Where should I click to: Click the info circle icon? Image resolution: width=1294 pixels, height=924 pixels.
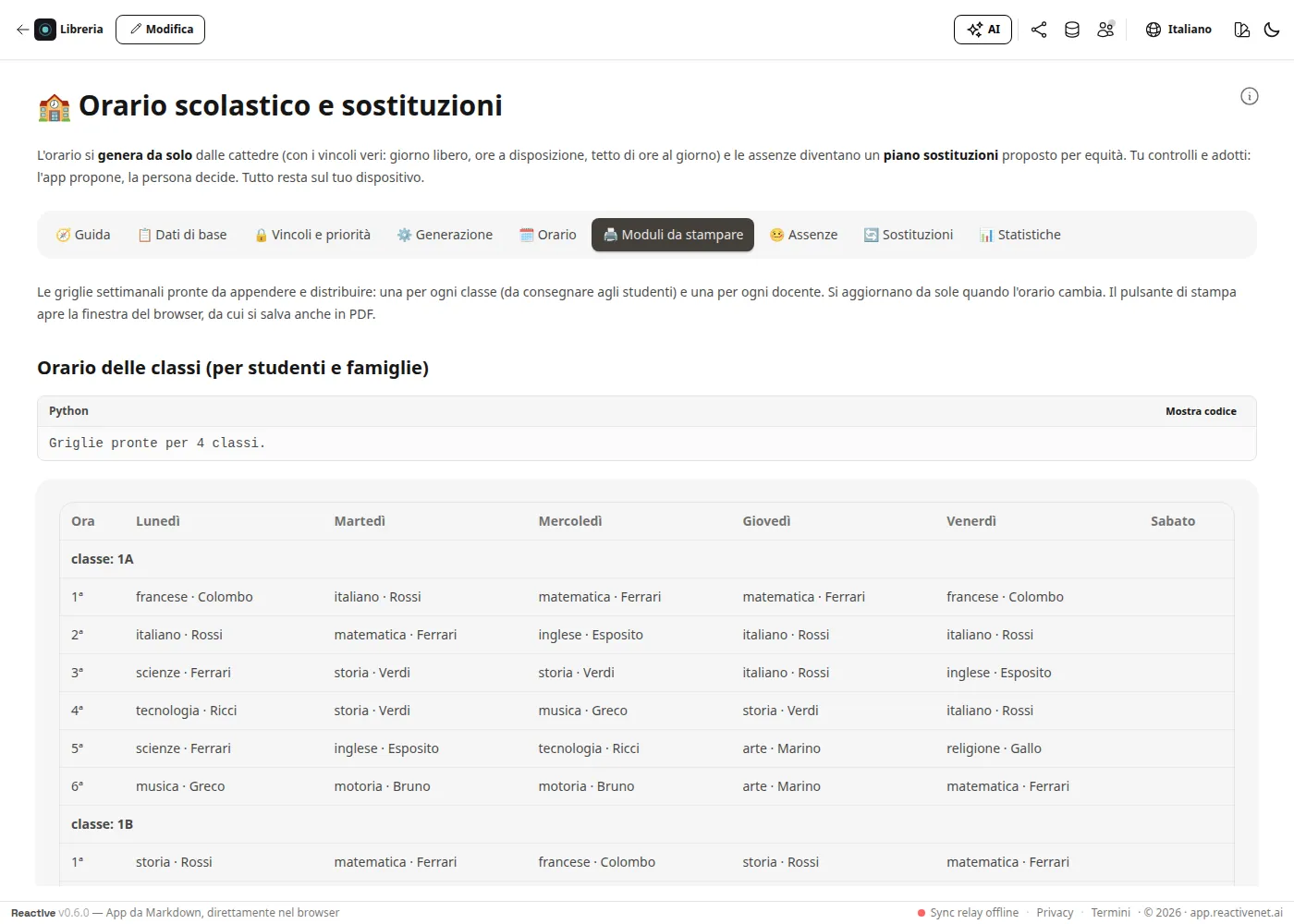pos(1250,96)
